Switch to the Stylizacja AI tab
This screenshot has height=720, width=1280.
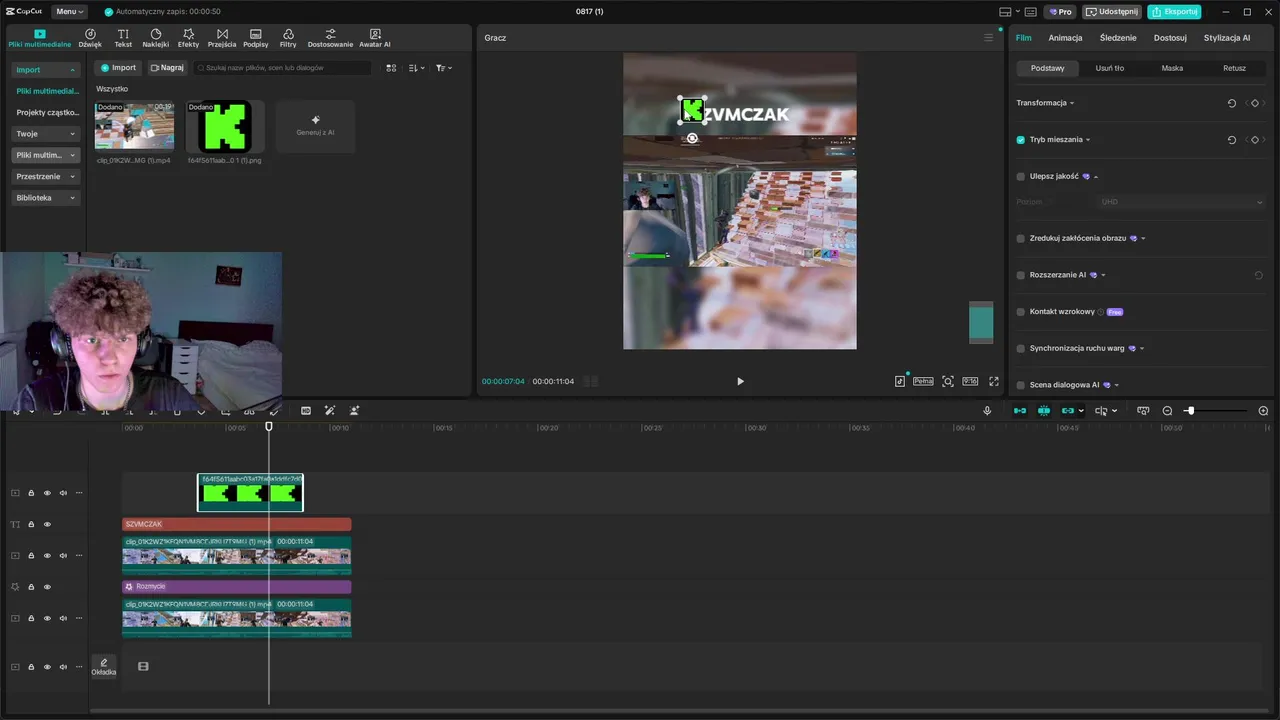tap(1227, 38)
